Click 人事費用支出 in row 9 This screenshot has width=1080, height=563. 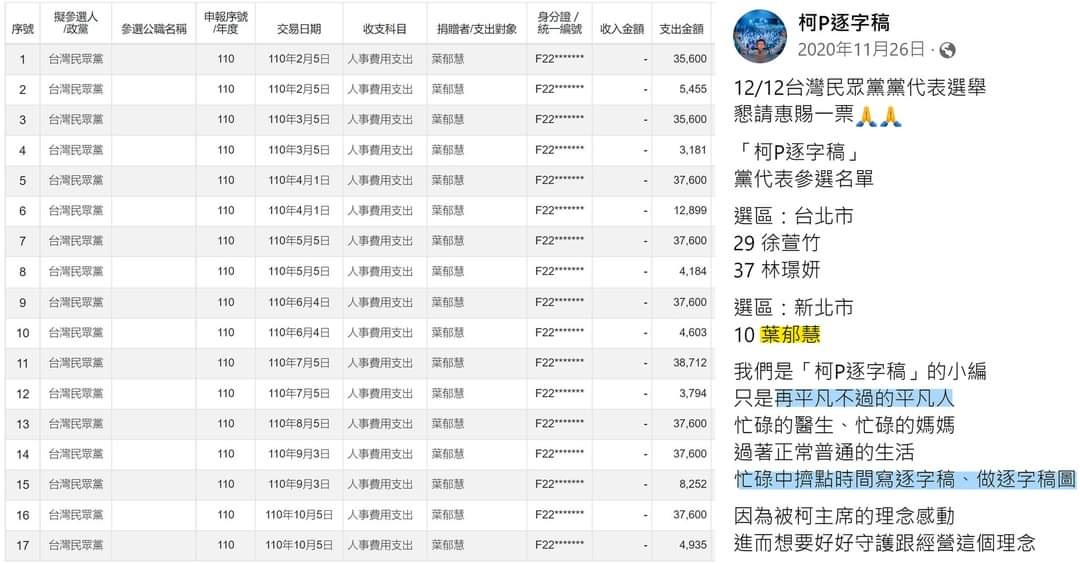coord(380,302)
